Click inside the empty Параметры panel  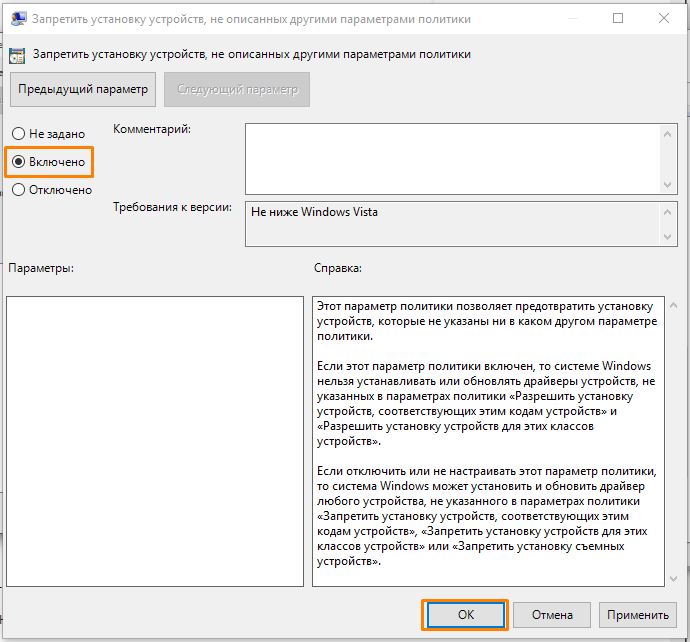coord(155,440)
